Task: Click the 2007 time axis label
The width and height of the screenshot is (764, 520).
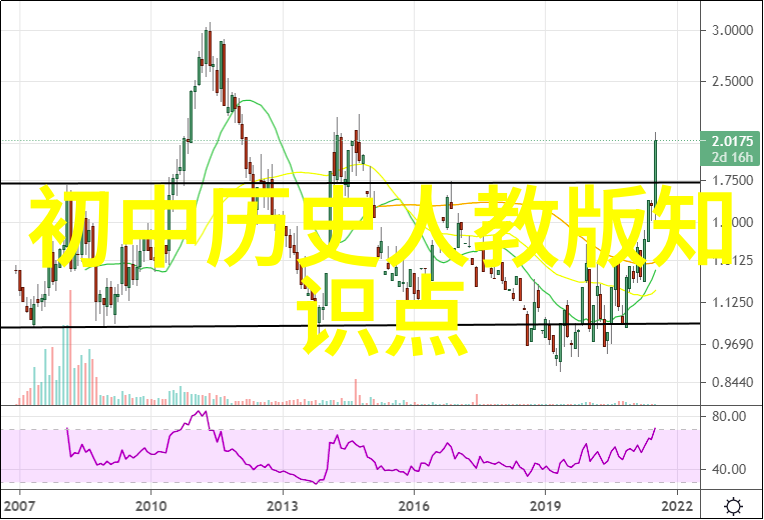Action: click(16, 505)
